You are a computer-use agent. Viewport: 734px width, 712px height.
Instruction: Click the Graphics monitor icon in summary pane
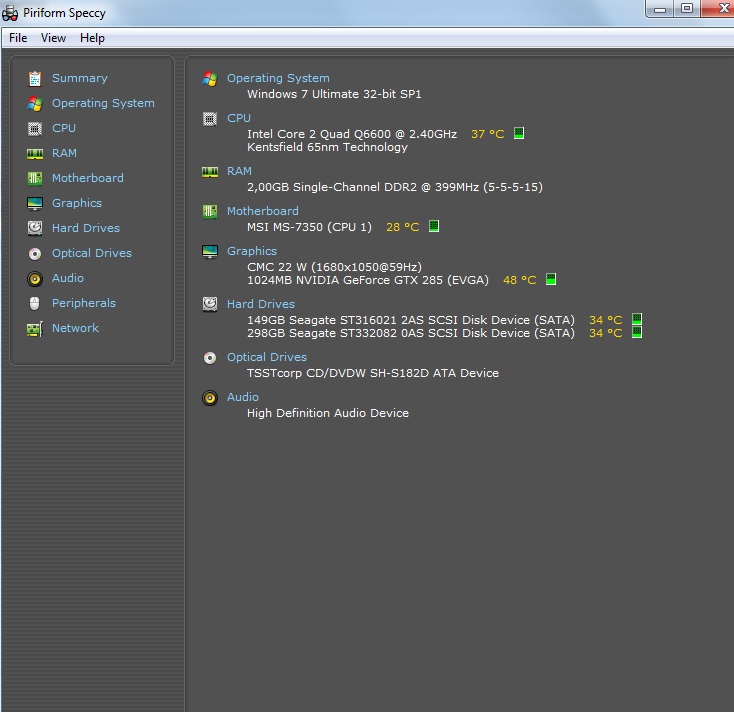coord(210,252)
